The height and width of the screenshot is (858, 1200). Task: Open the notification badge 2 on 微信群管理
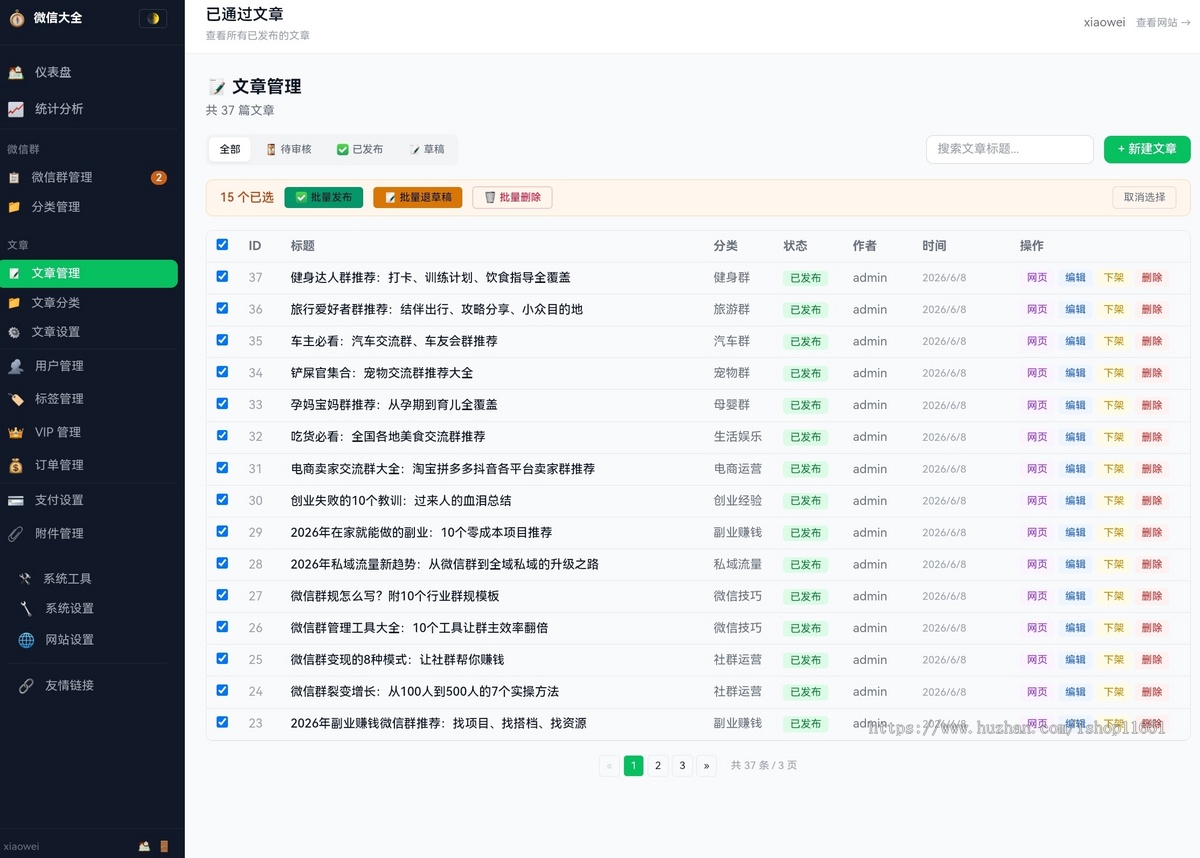tap(159, 178)
